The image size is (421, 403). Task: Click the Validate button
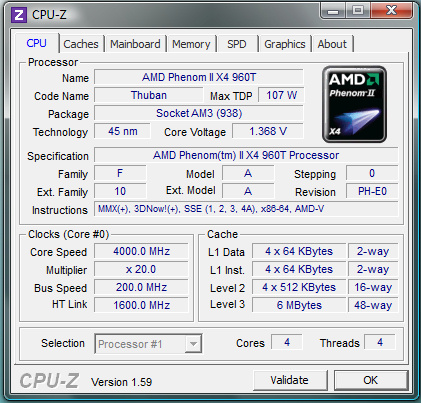[289, 380]
